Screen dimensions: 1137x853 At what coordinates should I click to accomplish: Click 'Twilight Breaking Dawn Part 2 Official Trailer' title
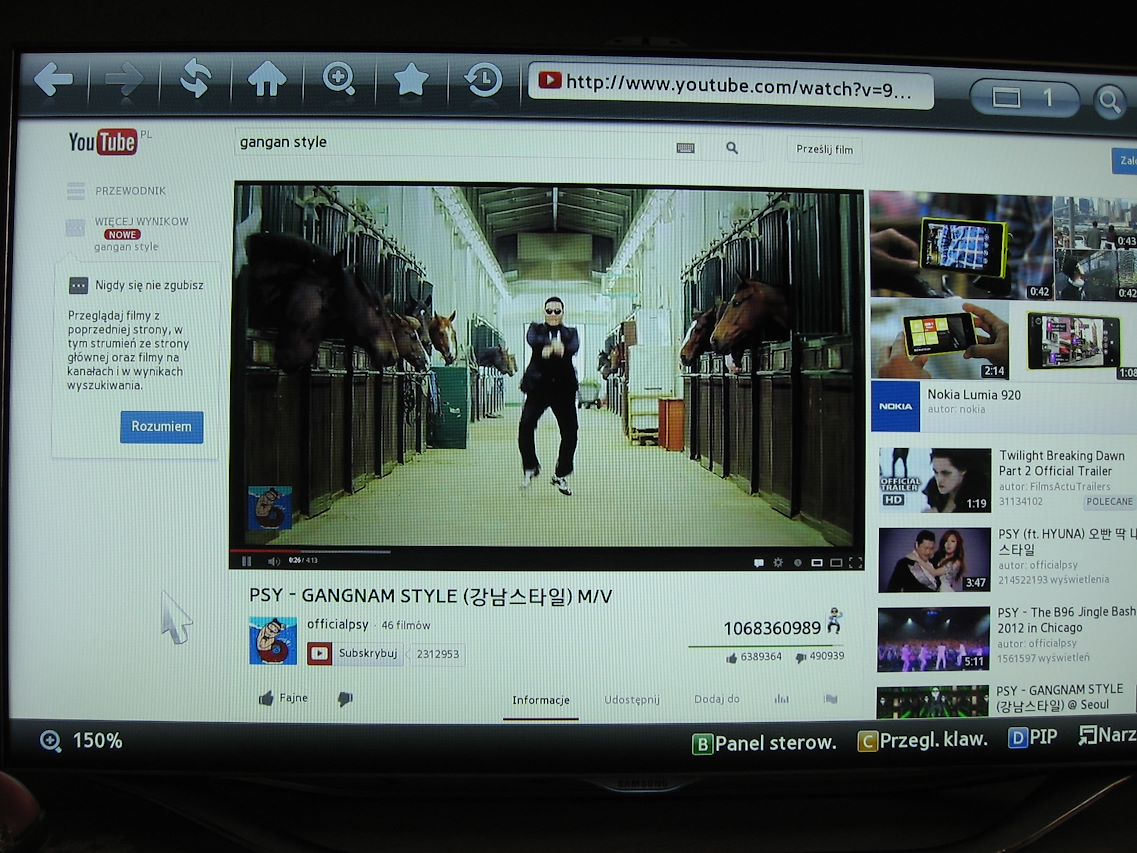point(1062,463)
